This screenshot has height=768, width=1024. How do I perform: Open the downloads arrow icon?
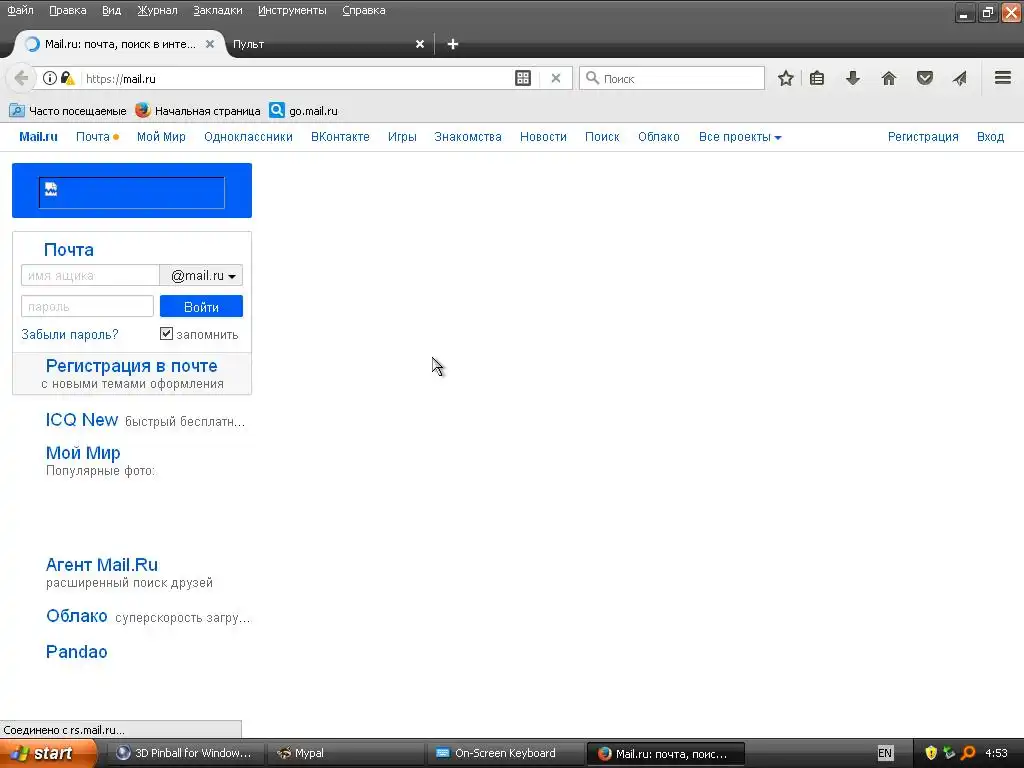click(x=853, y=78)
